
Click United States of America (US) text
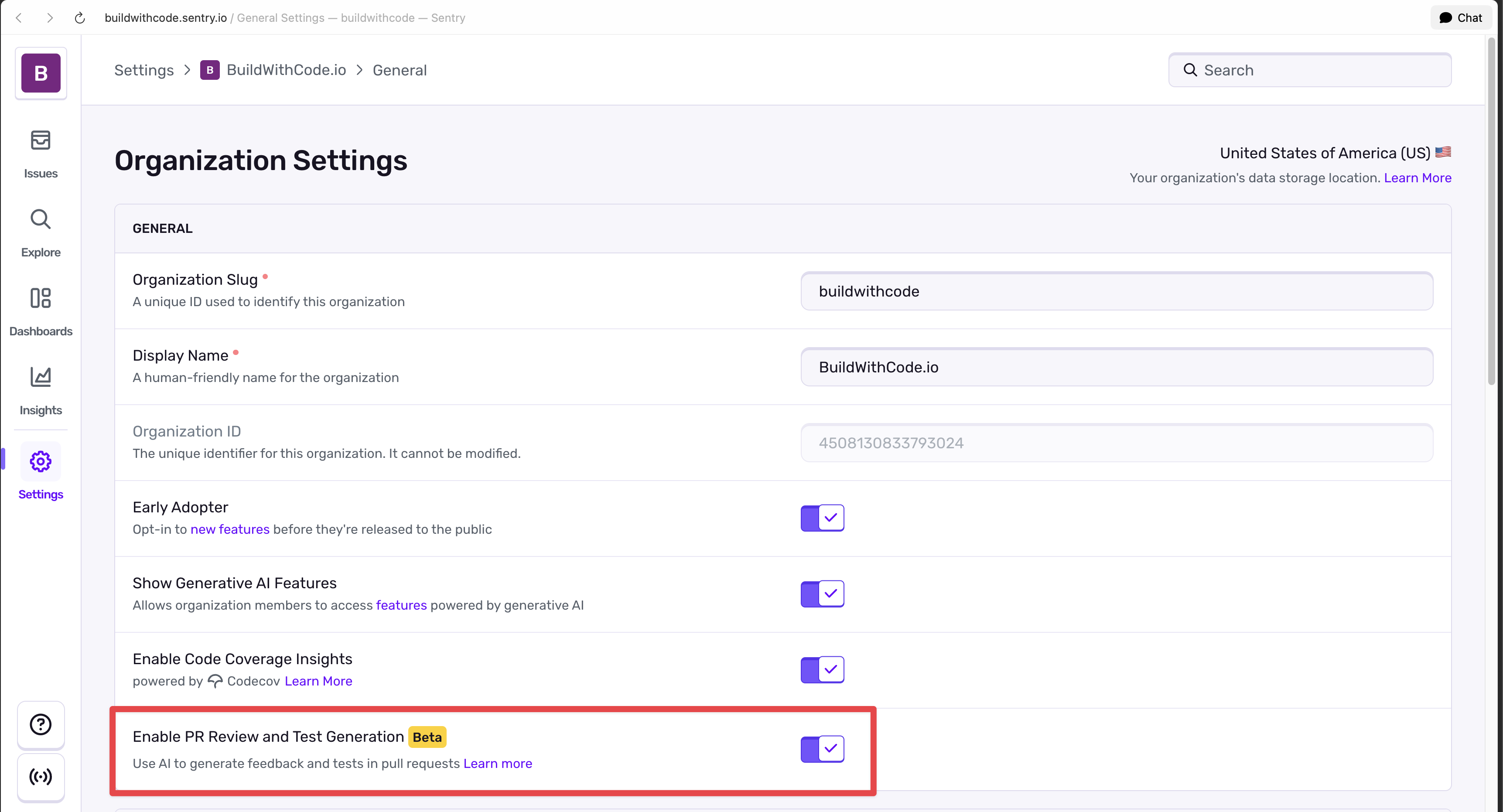tap(1325, 153)
